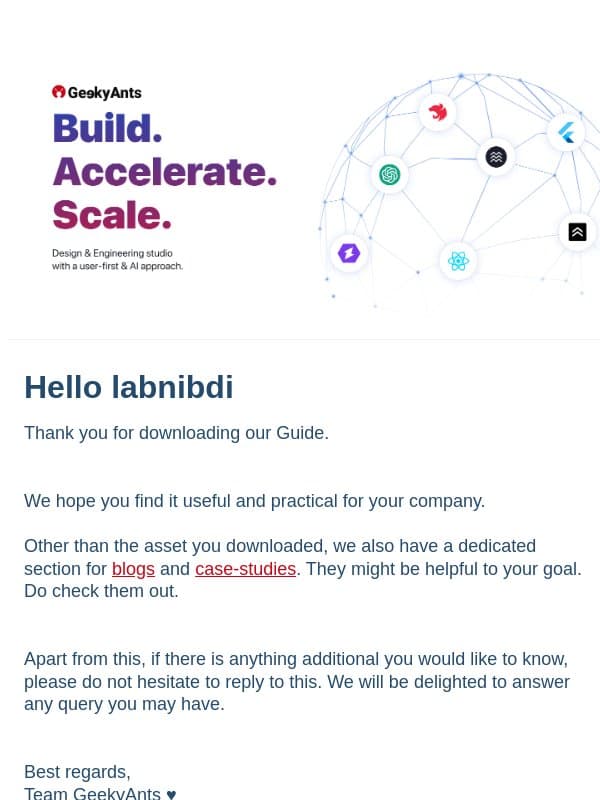Click the Hello labnibdi heading
This screenshot has height=800, width=600.
(x=129, y=387)
